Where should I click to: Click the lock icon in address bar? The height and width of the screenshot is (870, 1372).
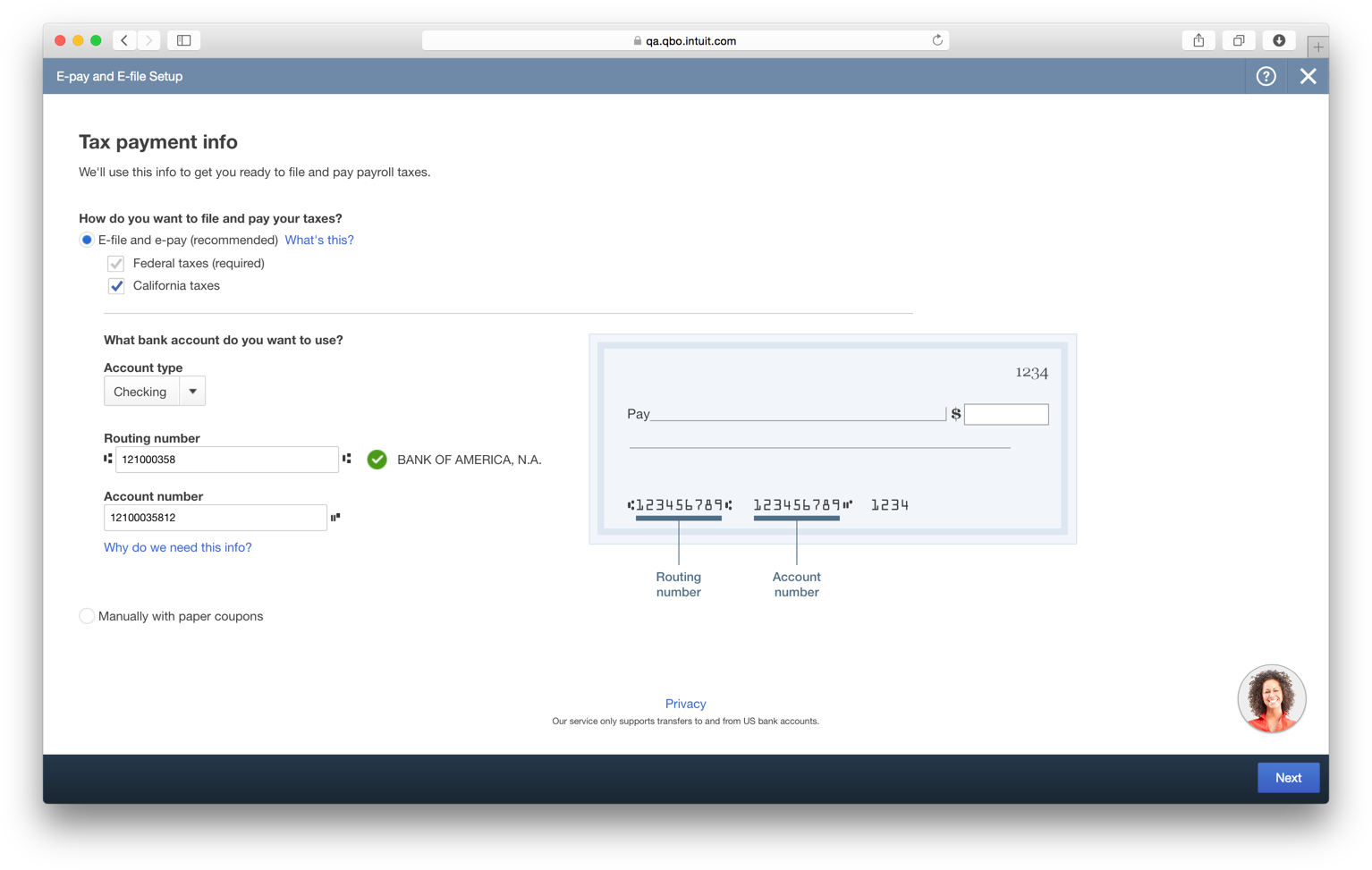tap(638, 41)
